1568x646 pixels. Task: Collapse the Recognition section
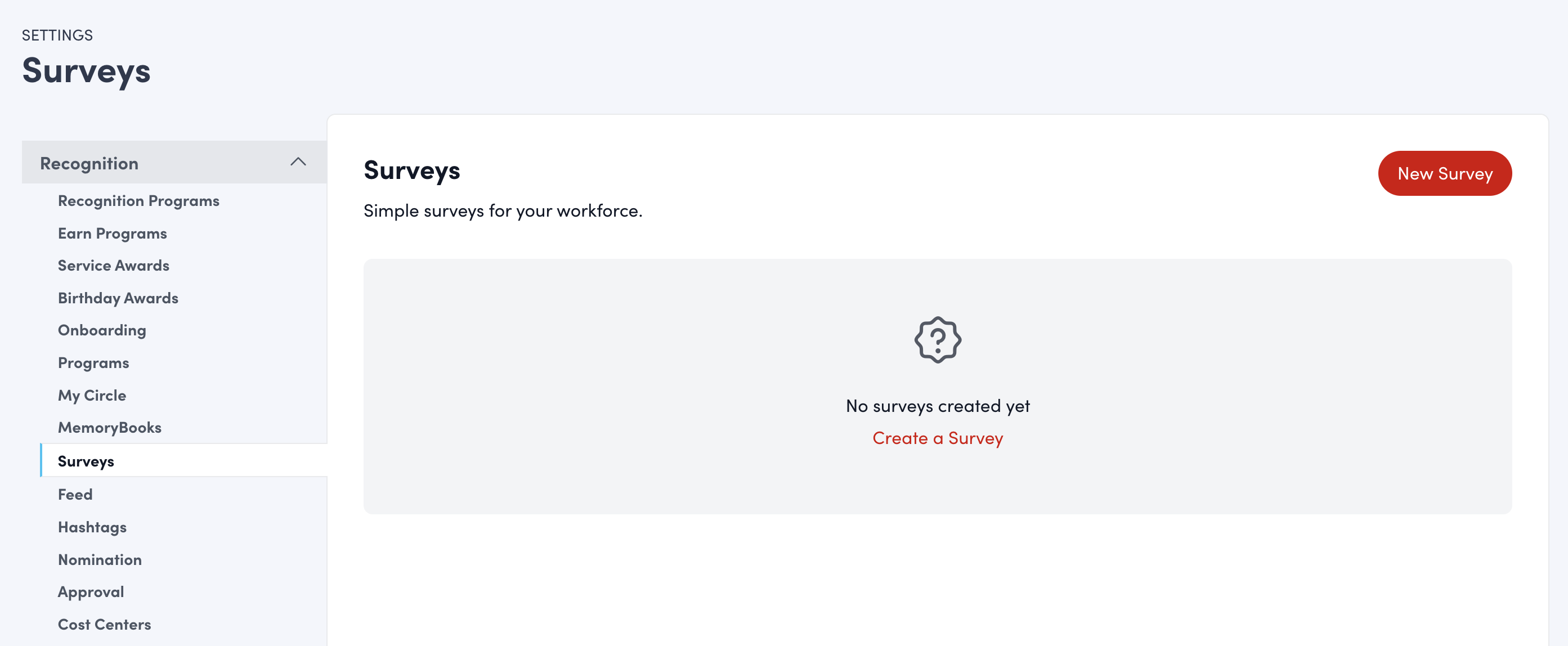(298, 162)
